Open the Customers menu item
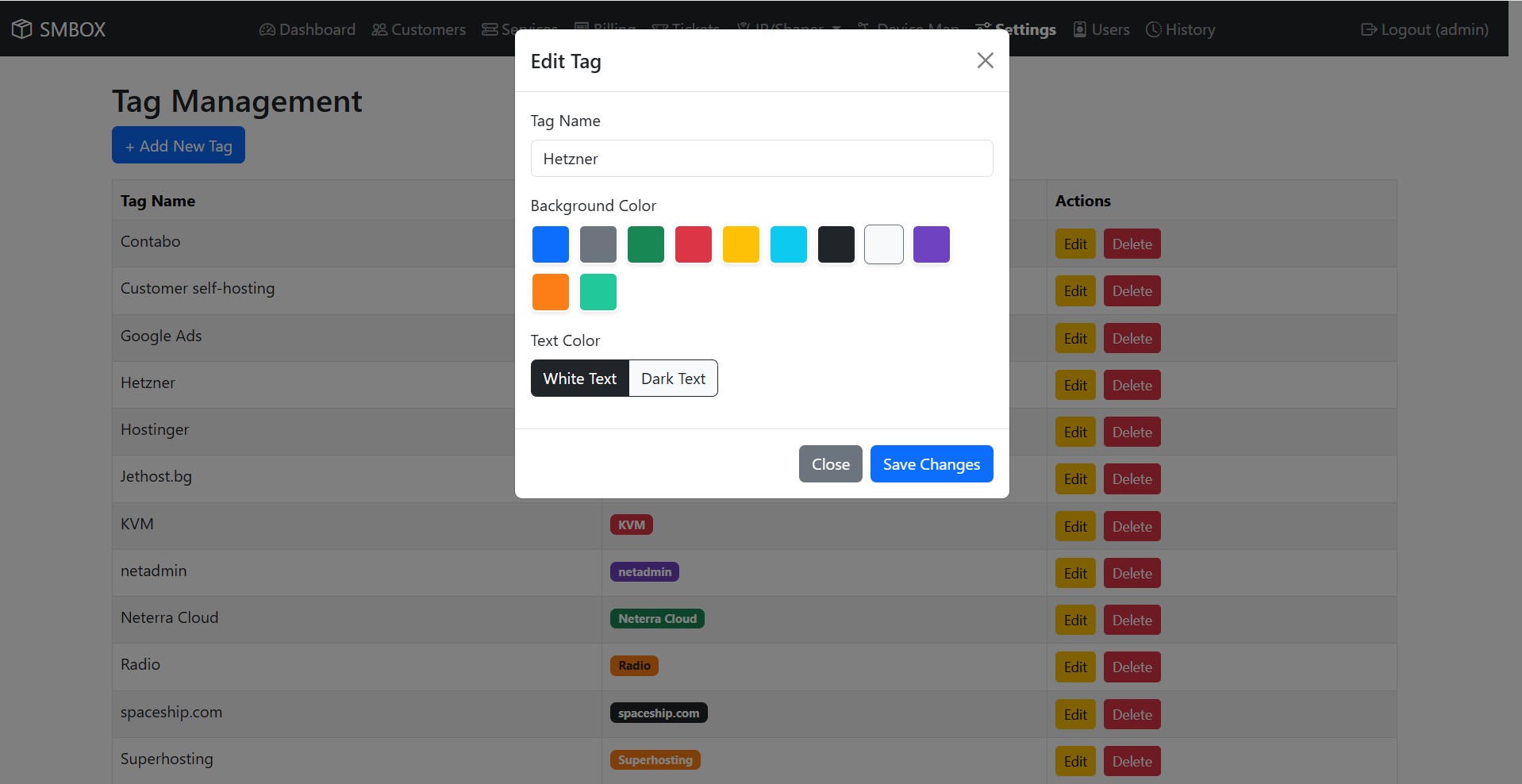 coord(418,29)
